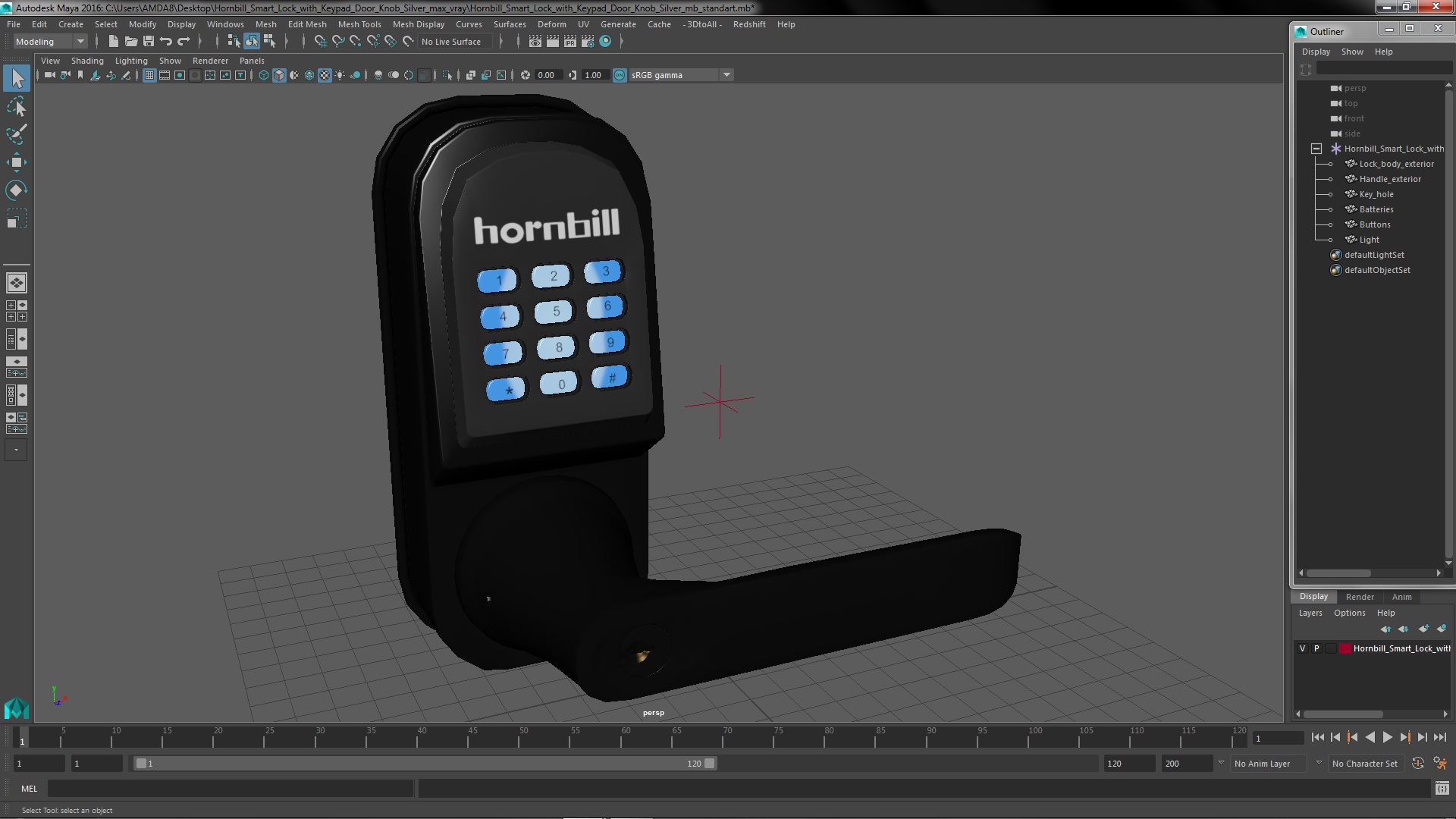Open layer editor Options menu
1456x819 pixels.
pos(1349,613)
